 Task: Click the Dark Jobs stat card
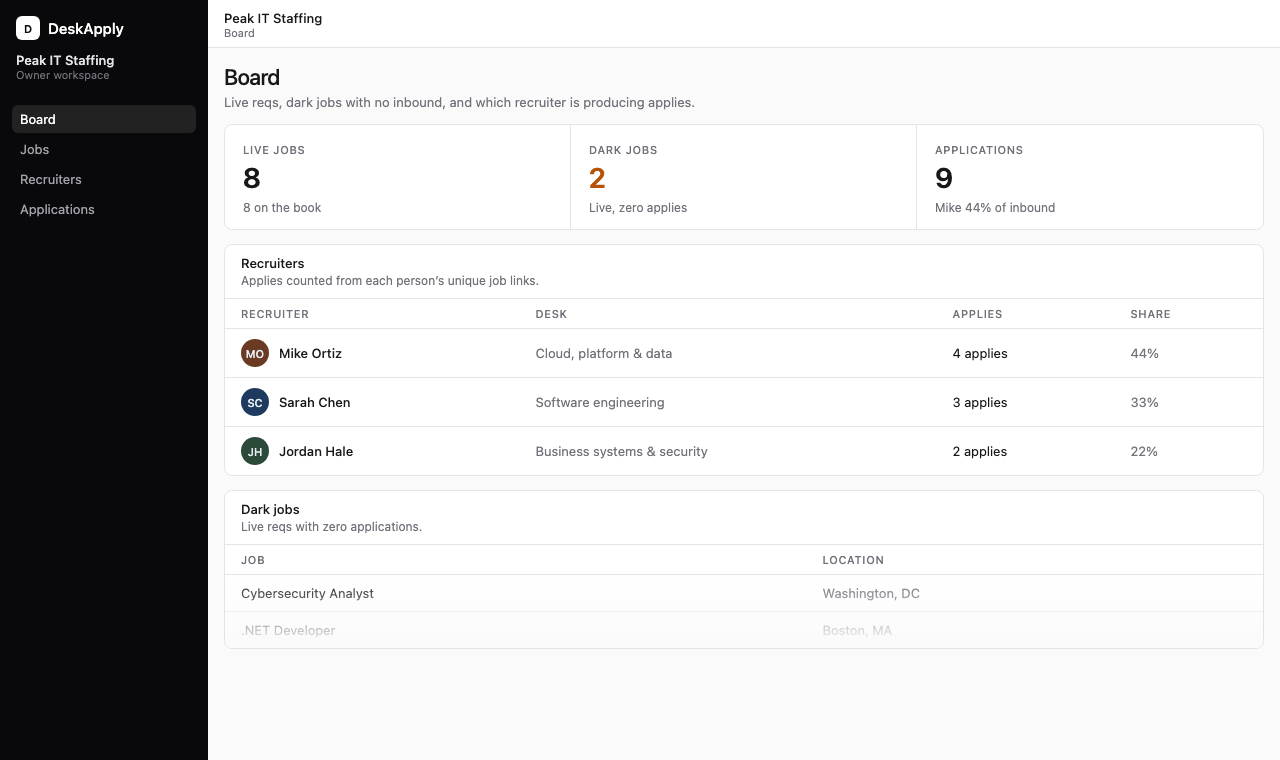pyautogui.click(x=743, y=177)
